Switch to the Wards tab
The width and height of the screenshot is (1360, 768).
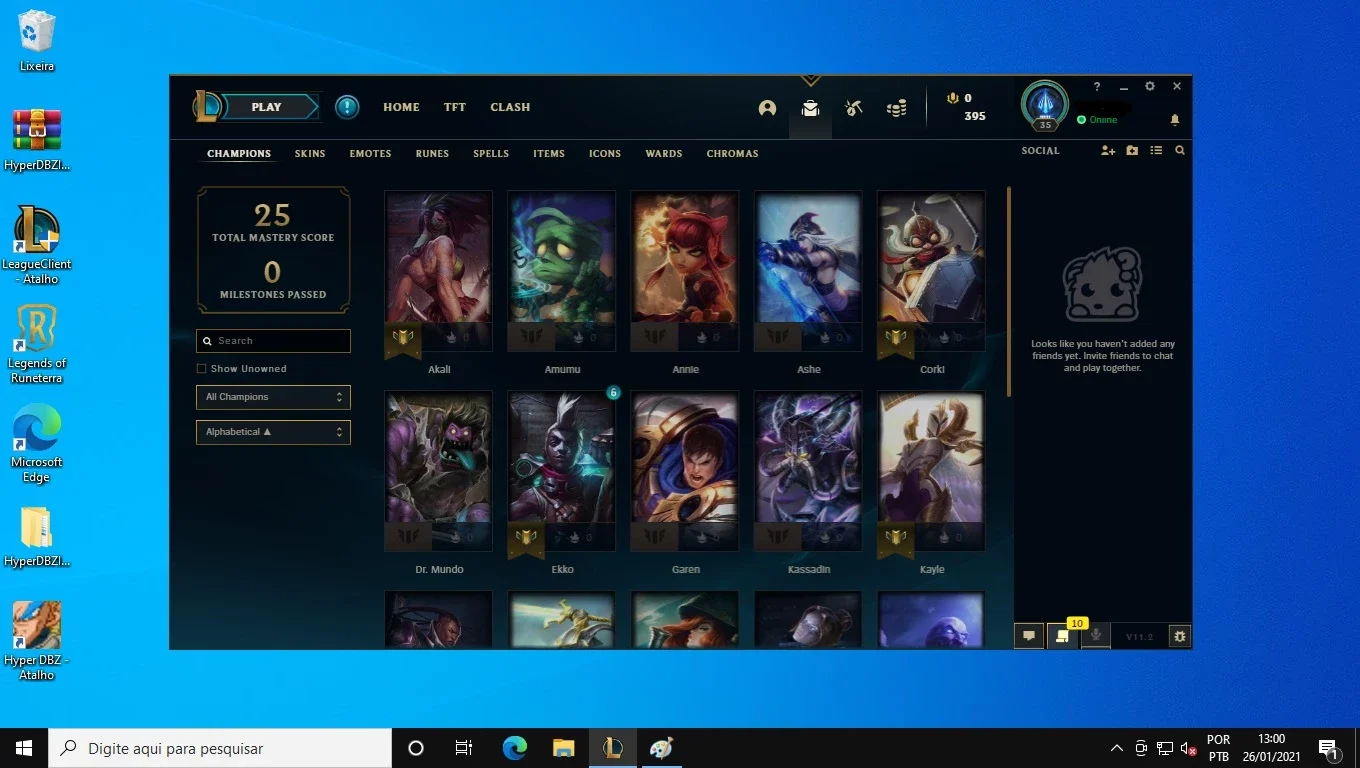click(x=664, y=154)
